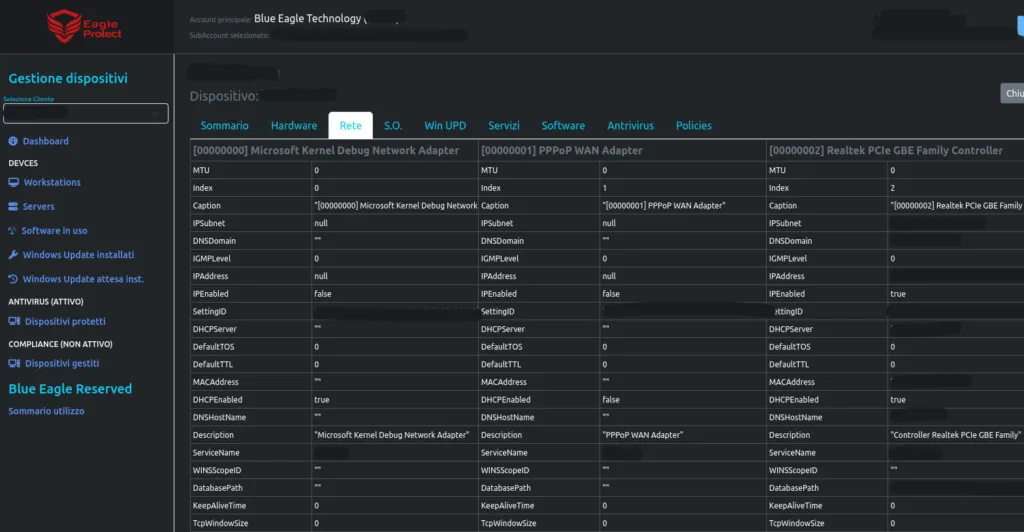Click the Dispositivi protetti icon
The width and height of the screenshot is (1024, 532).
point(14,321)
